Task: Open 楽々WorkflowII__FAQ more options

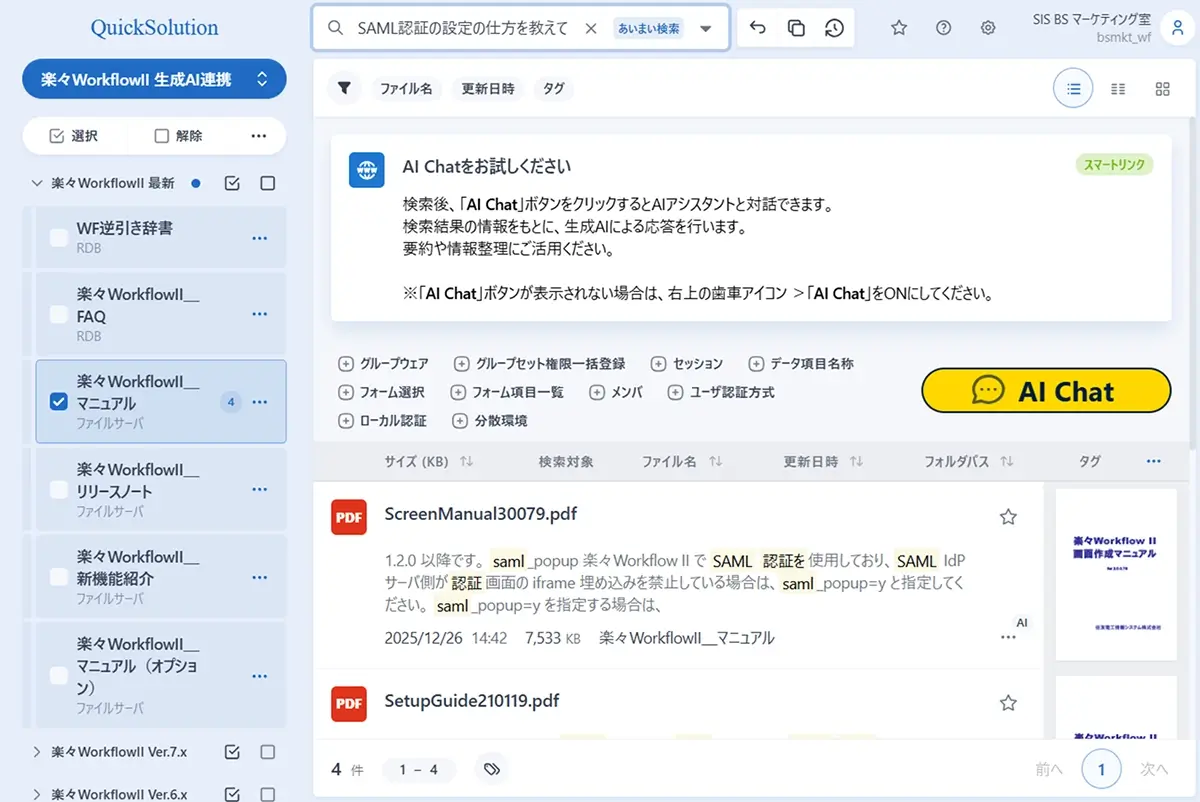Action: point(260,314)
